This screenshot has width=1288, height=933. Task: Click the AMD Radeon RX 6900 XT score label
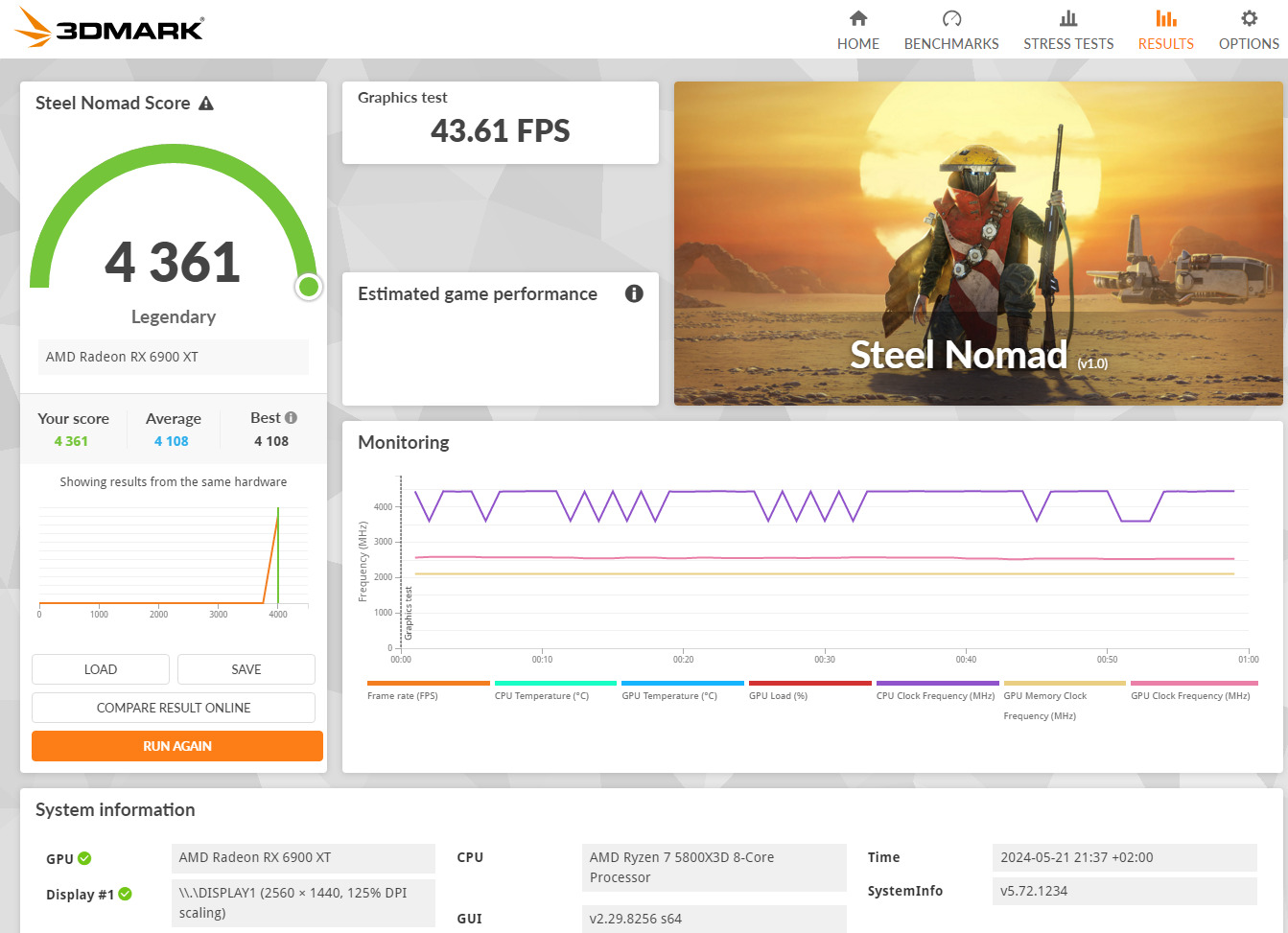174,357
